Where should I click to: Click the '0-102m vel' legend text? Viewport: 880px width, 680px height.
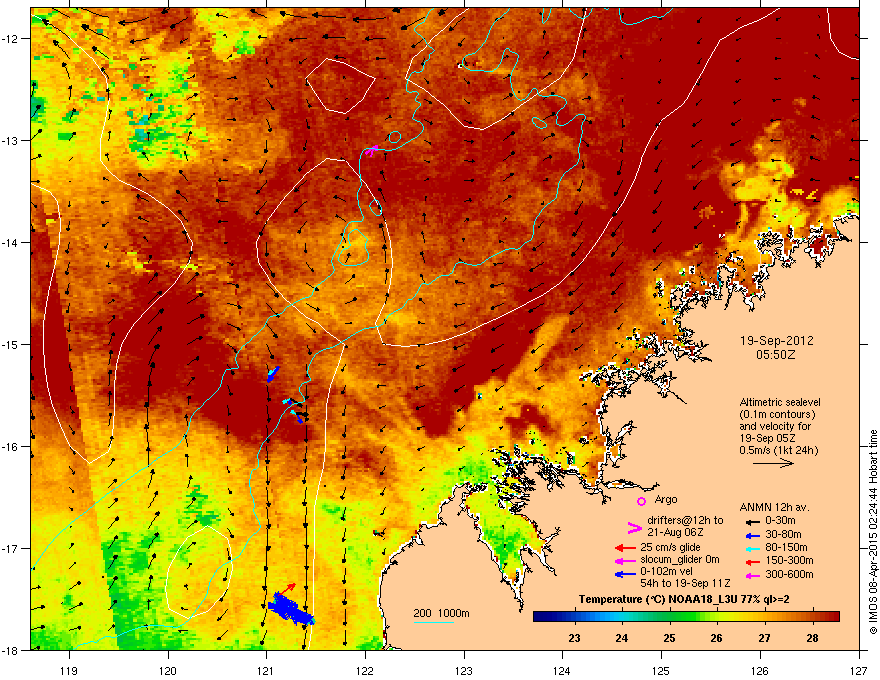(x=666, y=571)
